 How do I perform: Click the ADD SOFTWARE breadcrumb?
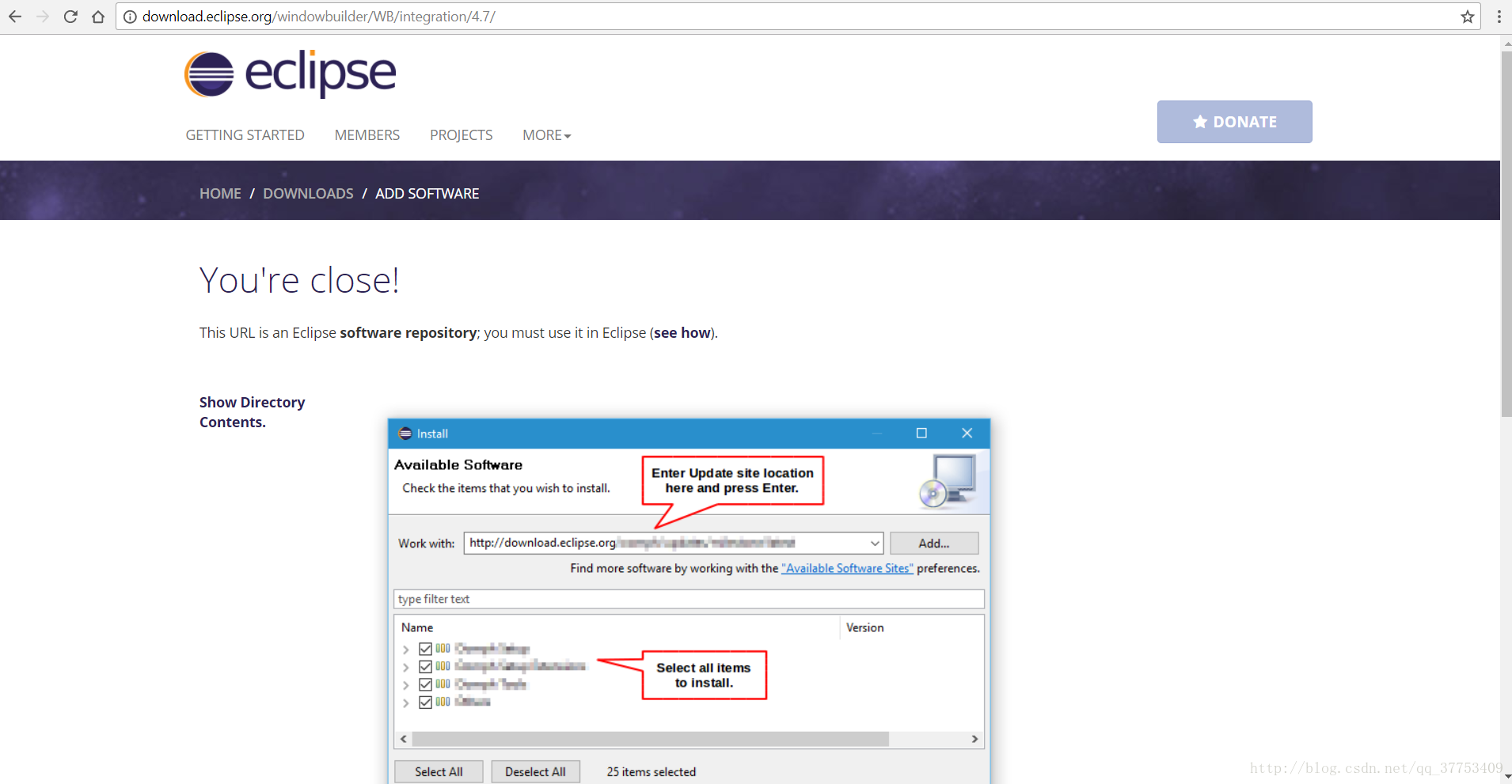click(x=427, y=194)
